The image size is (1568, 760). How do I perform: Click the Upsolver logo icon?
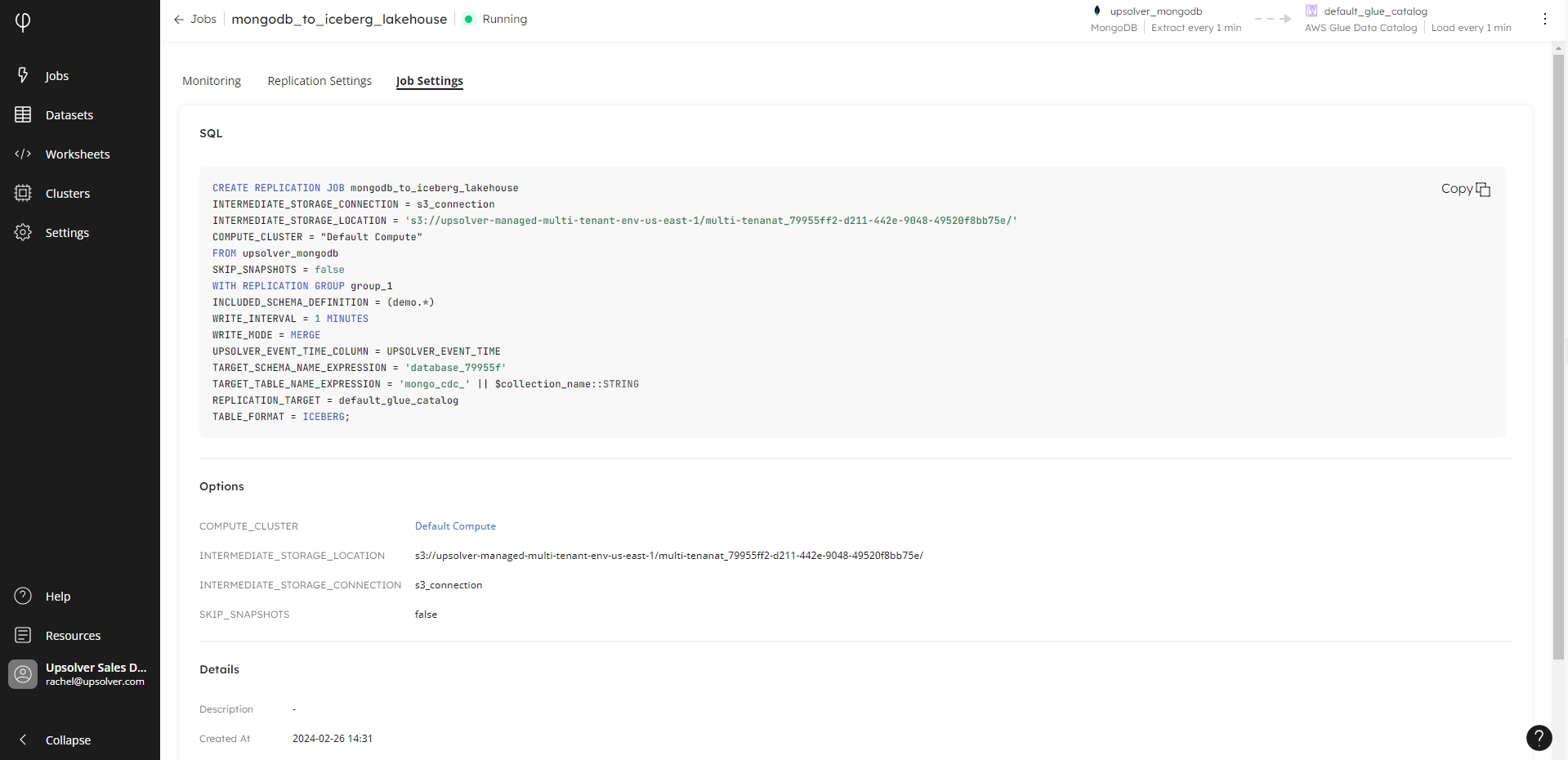coord(23,22)
